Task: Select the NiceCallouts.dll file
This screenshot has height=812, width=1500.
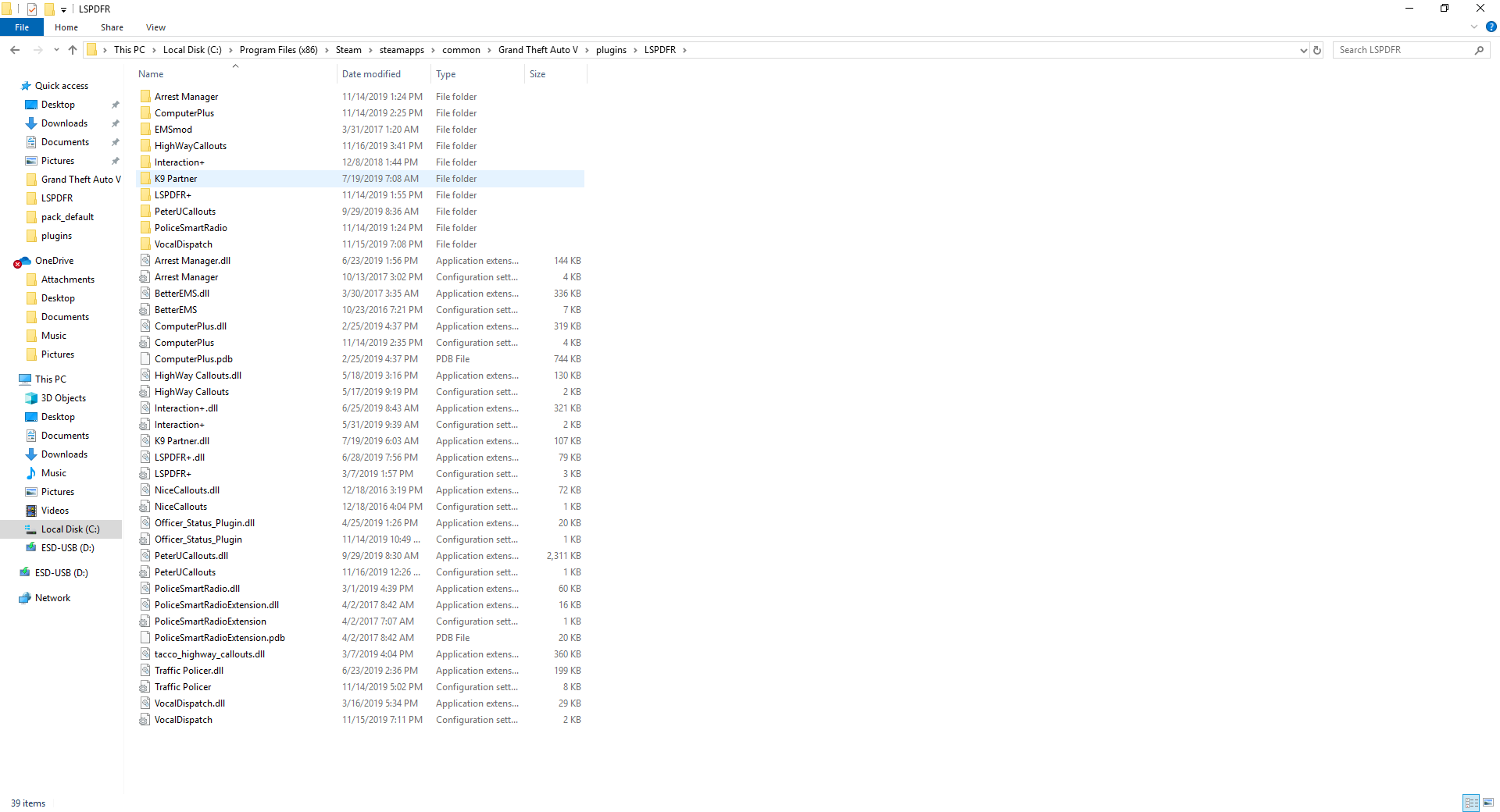Action: [187, 490]
